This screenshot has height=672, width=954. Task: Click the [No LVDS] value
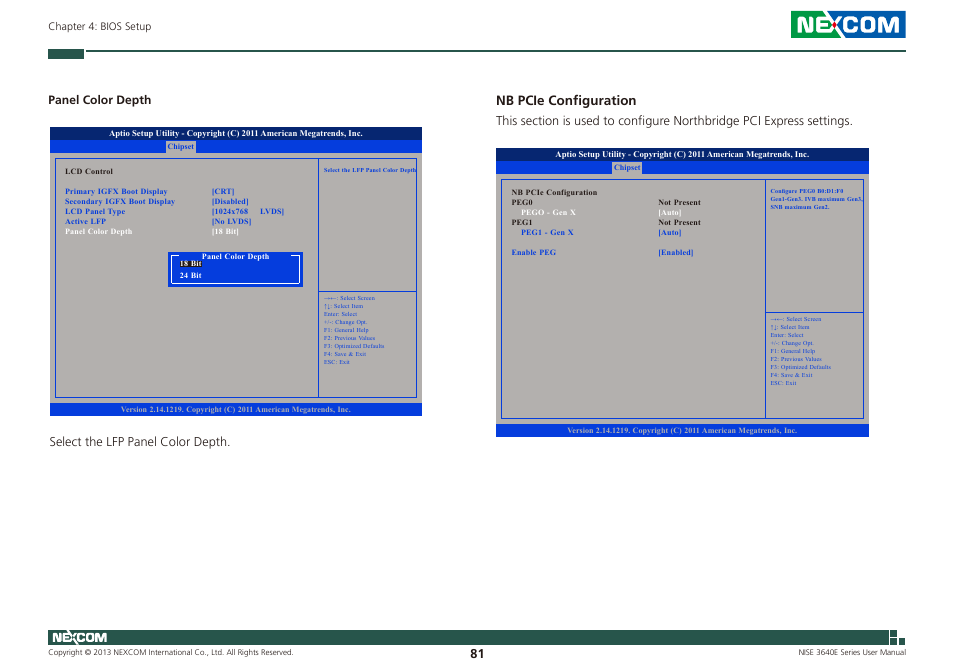tap(231, 221)
